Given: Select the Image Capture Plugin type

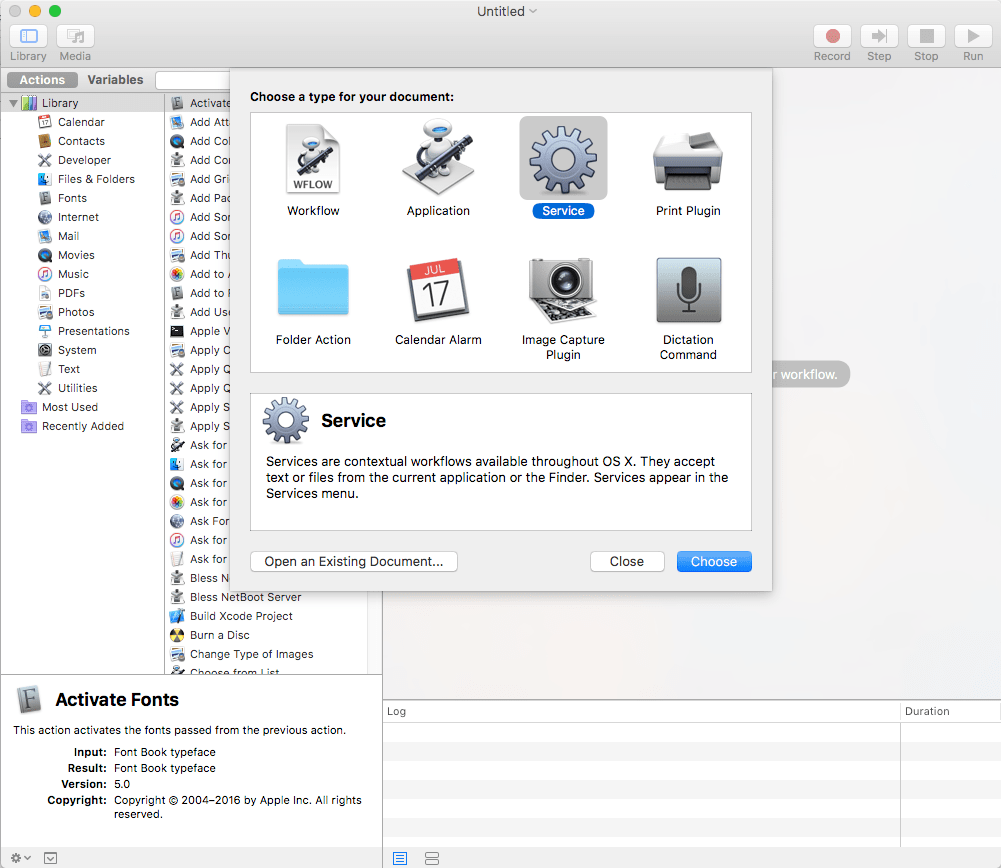Looking at the screenshot, I should (563, 308).
